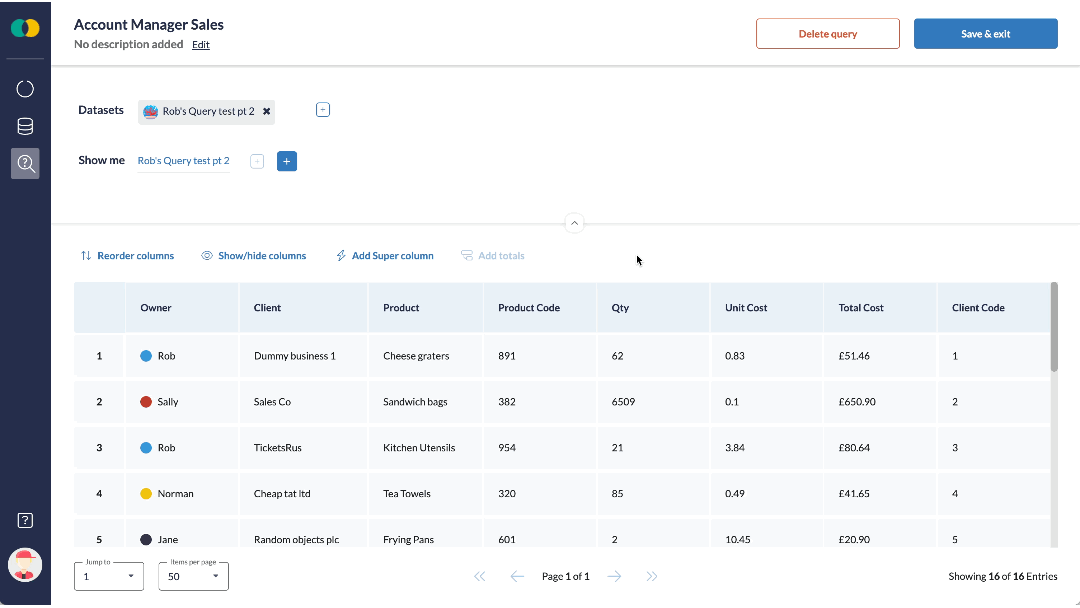Click the user avatar in sidebar
Viewport: 1080px width, 608px height.
25,565
